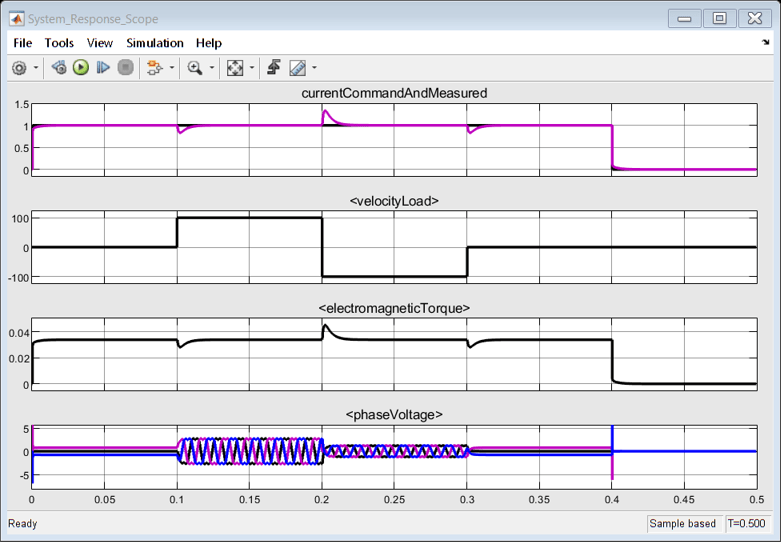This screenshot has height=542, width=781.
Task: Open the Simulation menu
Action: 155,43
